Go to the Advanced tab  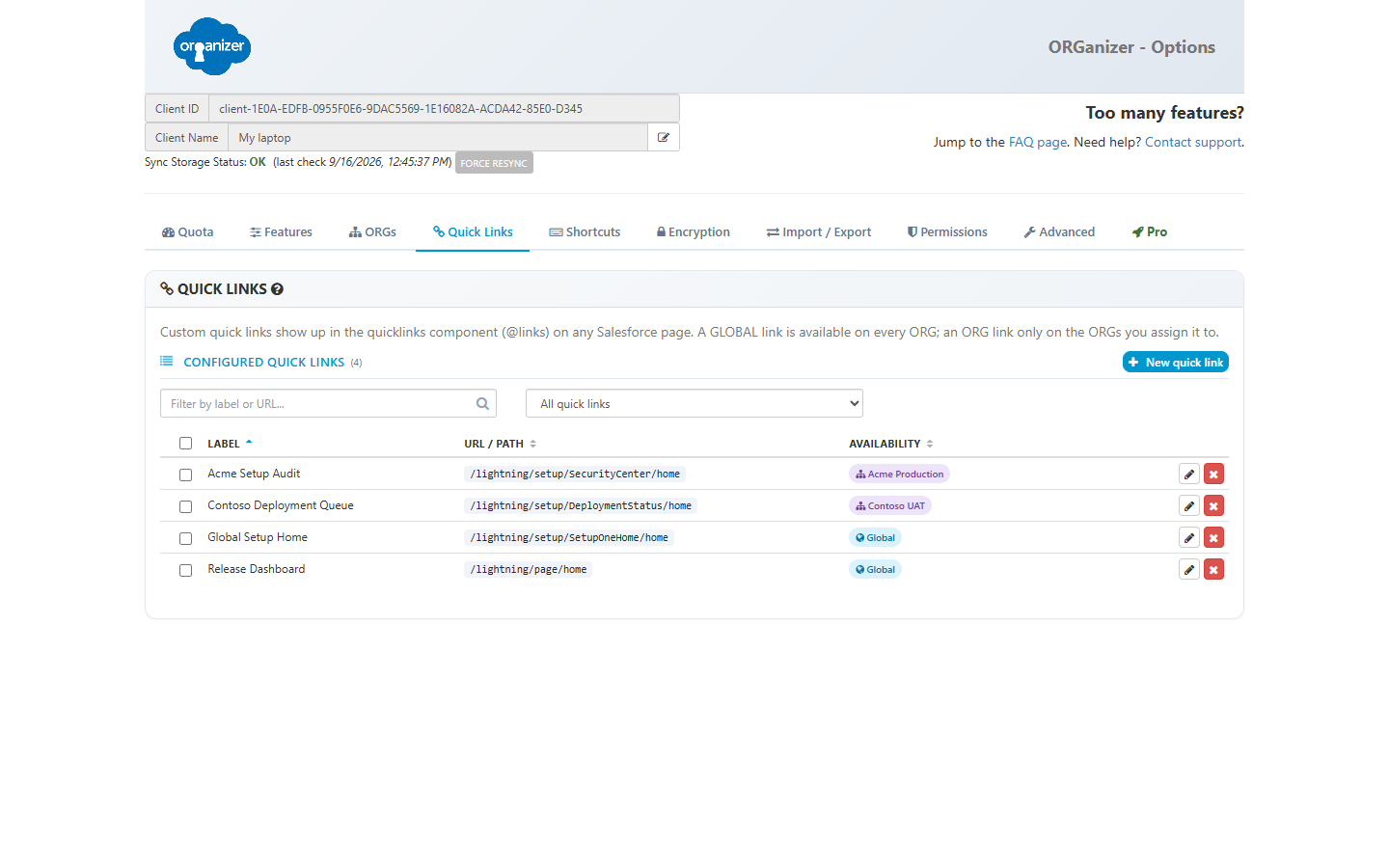(1059, 232)
